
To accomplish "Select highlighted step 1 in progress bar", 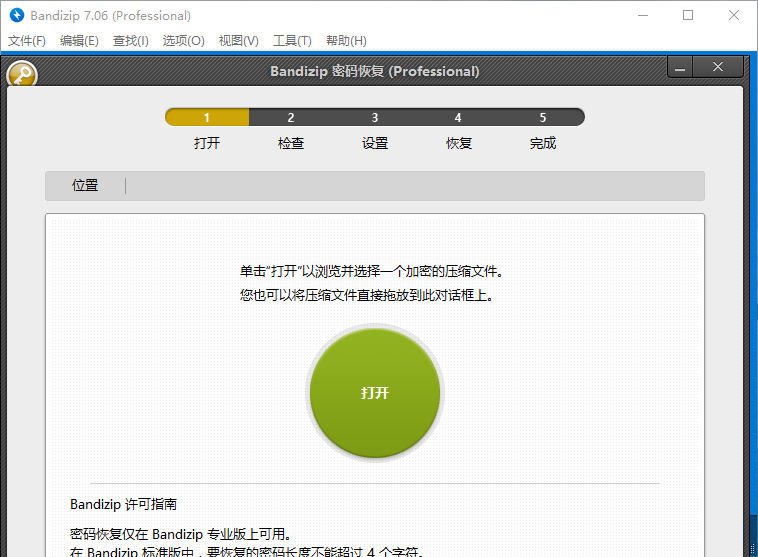I will coord(207,118).
